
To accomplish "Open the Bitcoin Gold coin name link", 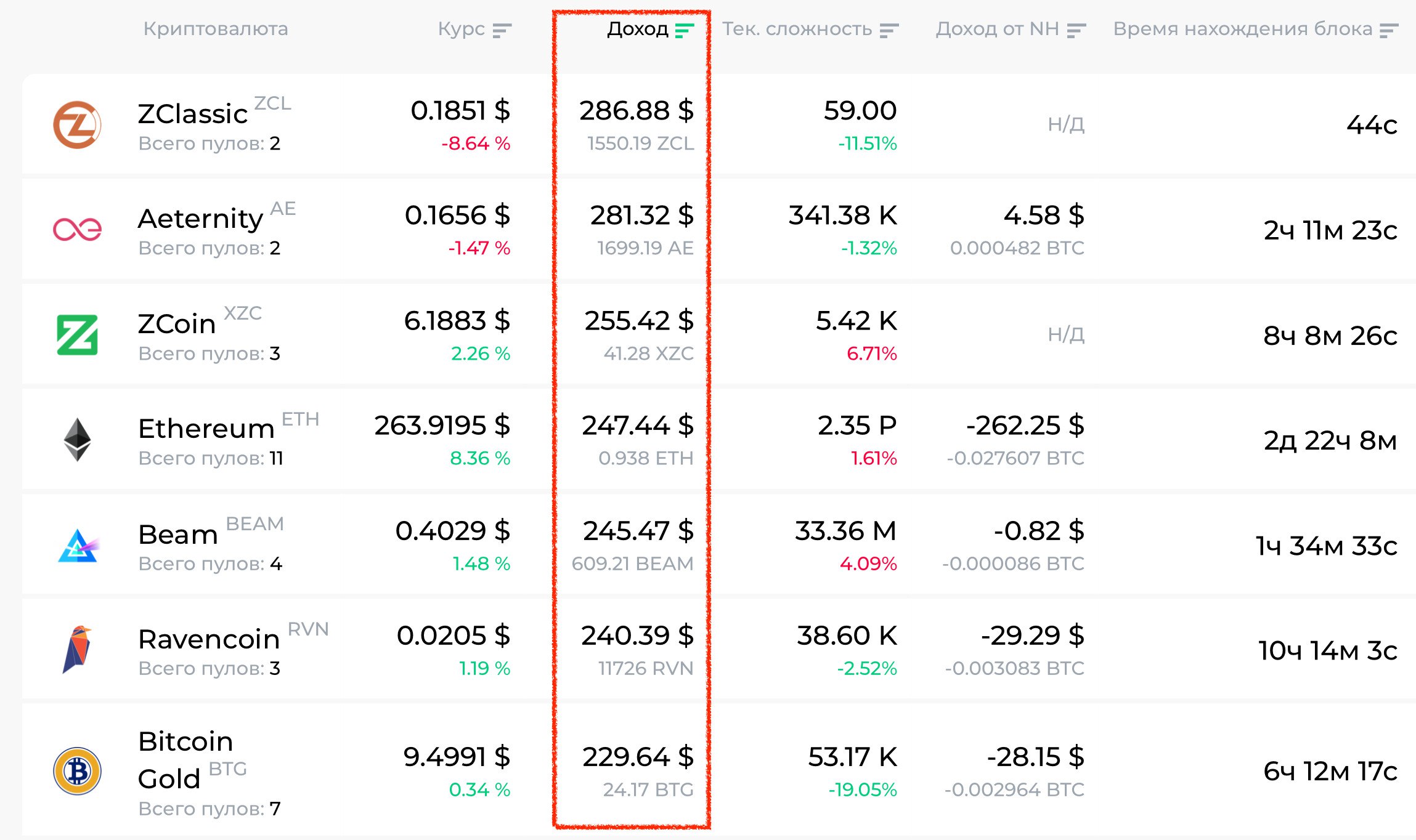I will (x=185, y=760).
